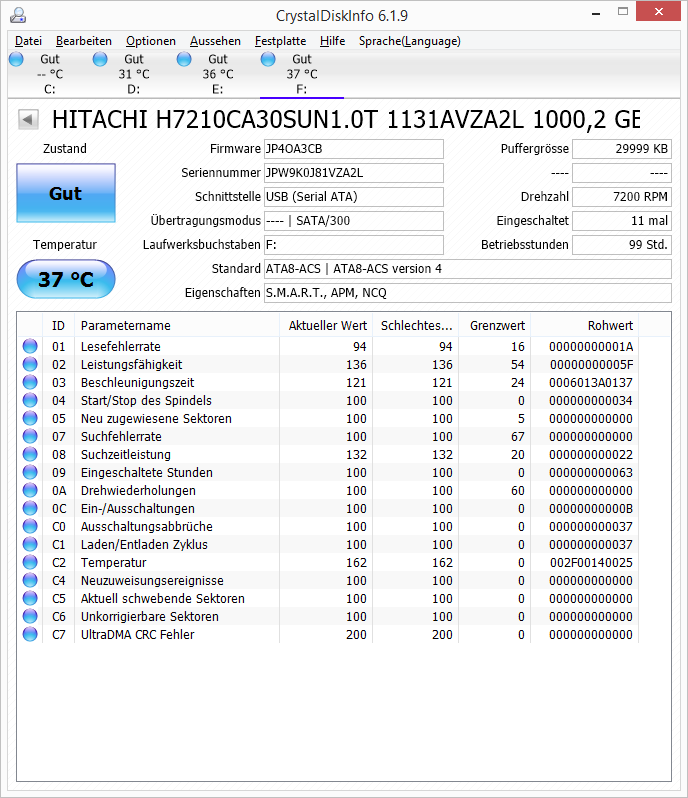The image size is (688, 798).
Task: Click status orb for Suchzeitleistung row
Action: coord(30,454)
